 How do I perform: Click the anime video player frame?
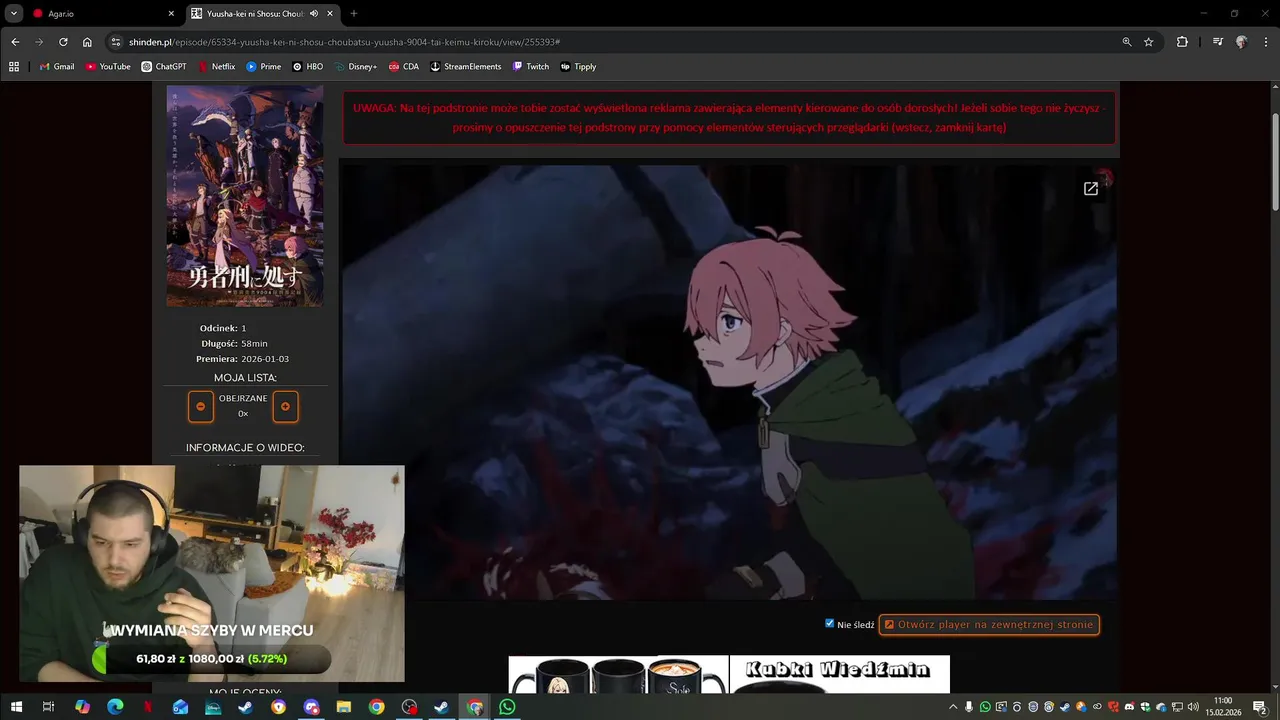click(728, 382)
